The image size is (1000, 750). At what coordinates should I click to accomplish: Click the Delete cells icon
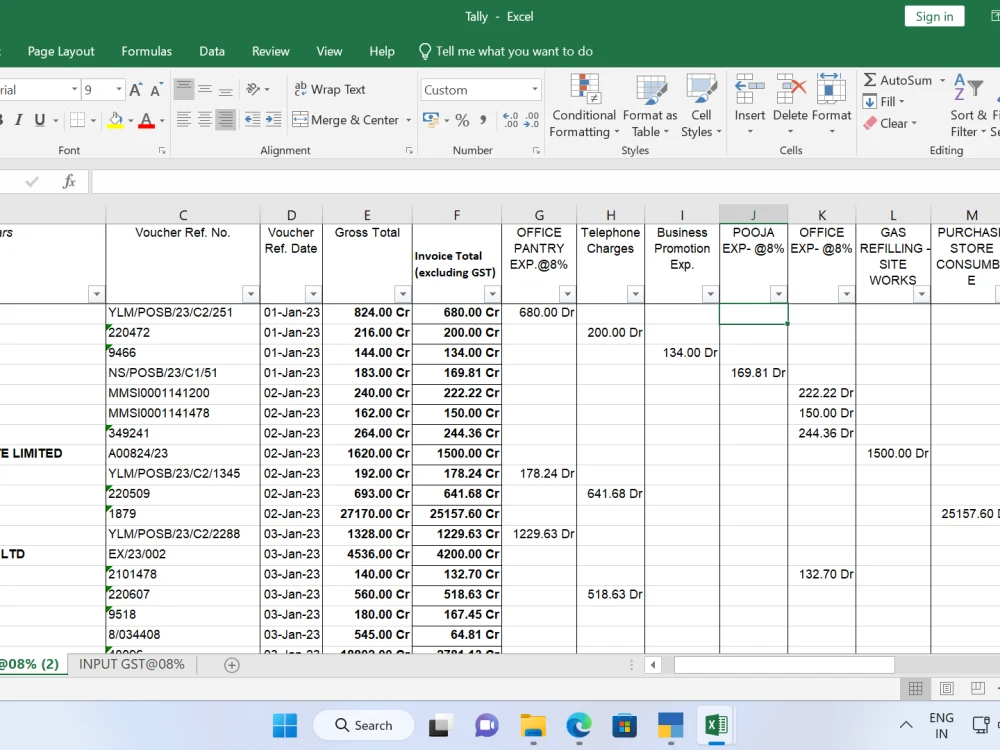pos(791,89)
